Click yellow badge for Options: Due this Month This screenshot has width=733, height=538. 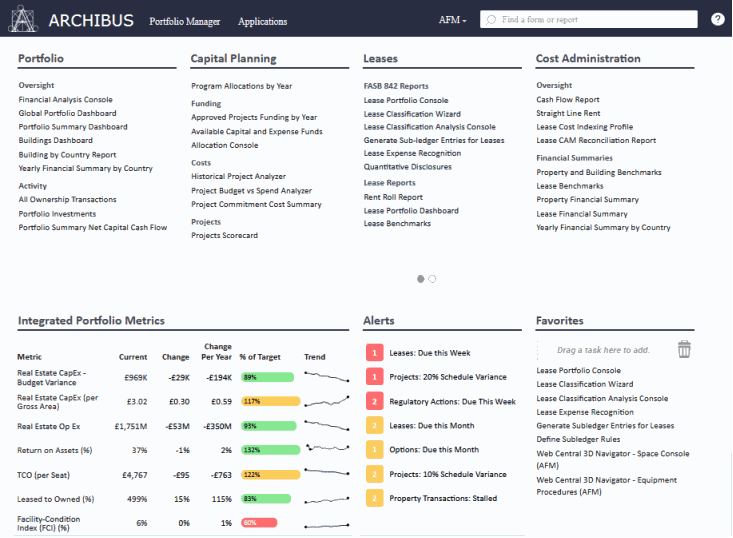tap(374, 450)
